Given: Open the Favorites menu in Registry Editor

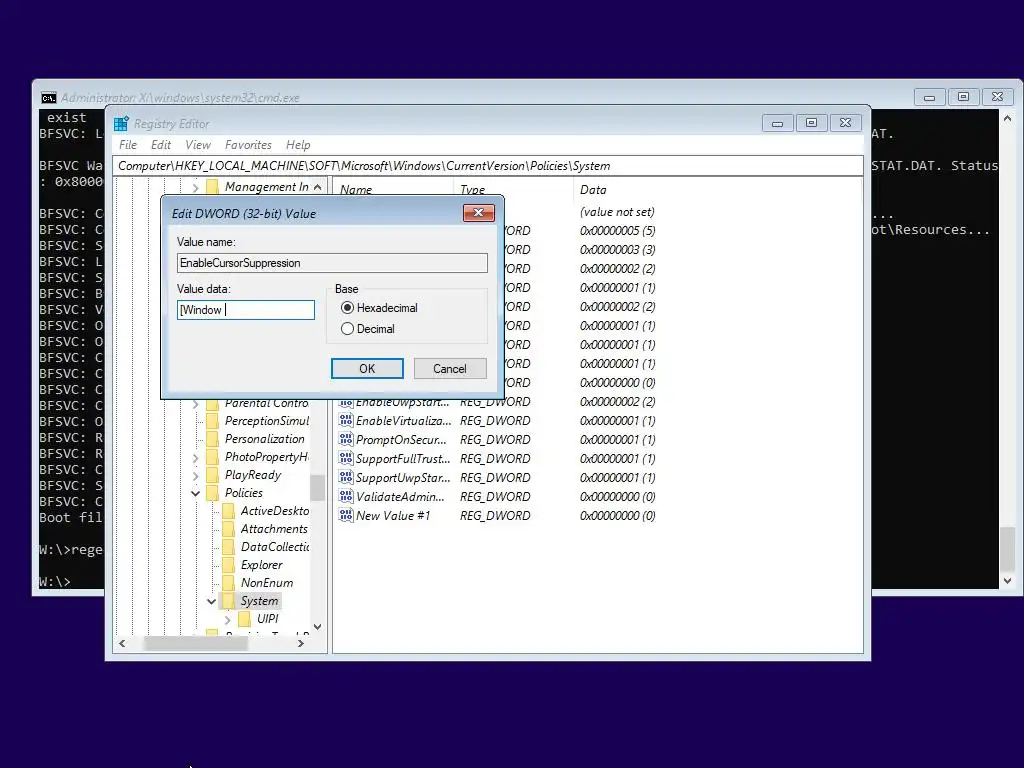Looking at the screenshot, I should click(x=248, y=145).
